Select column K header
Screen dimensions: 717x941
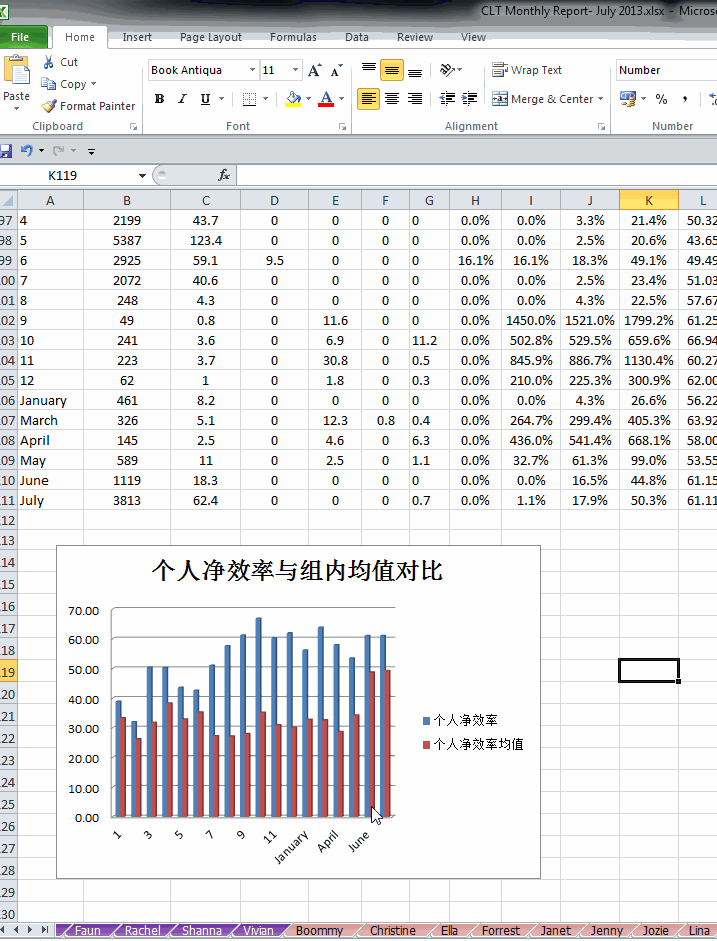649,200
